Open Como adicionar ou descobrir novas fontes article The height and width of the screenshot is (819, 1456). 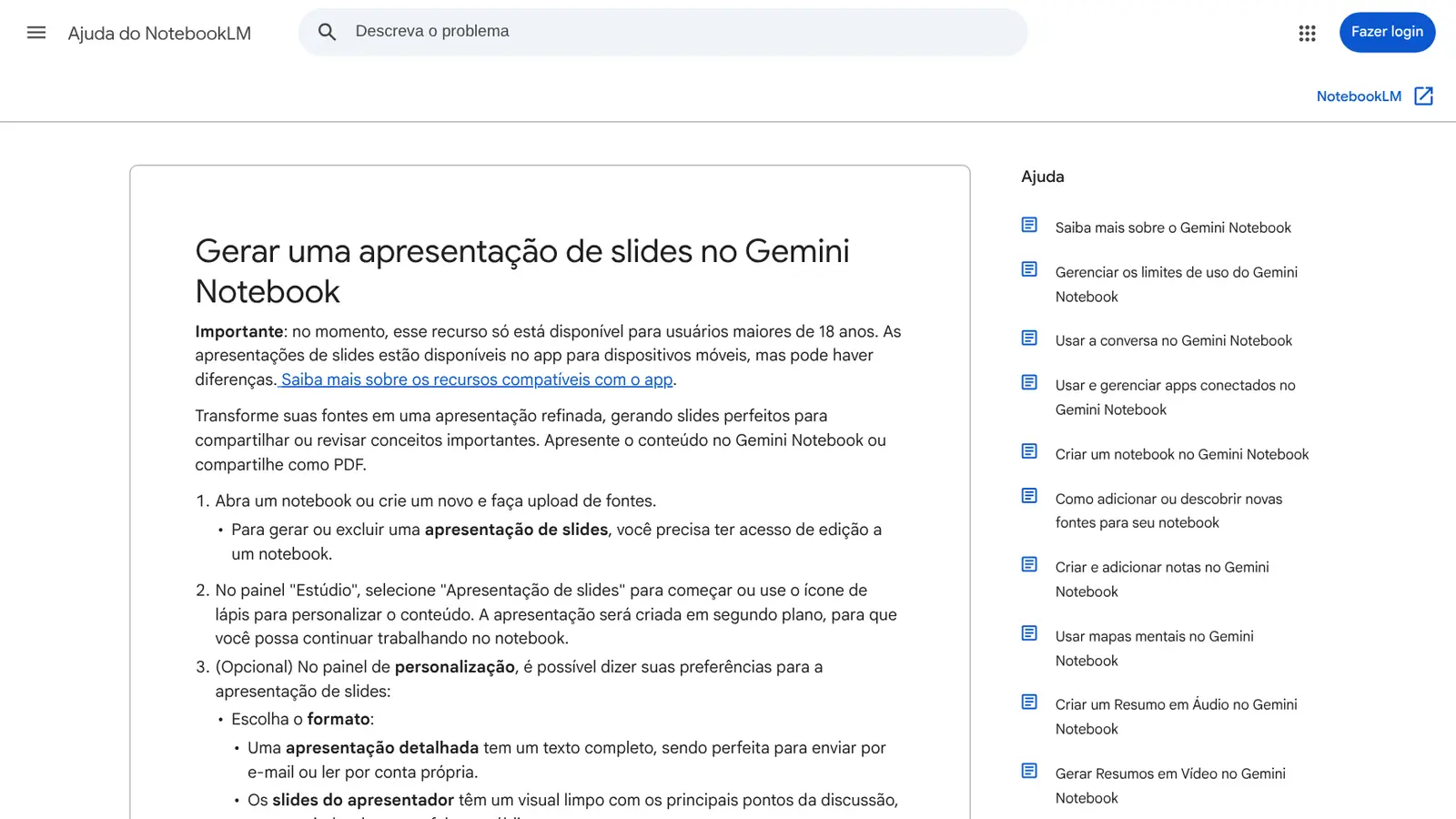click(1168, 511)
